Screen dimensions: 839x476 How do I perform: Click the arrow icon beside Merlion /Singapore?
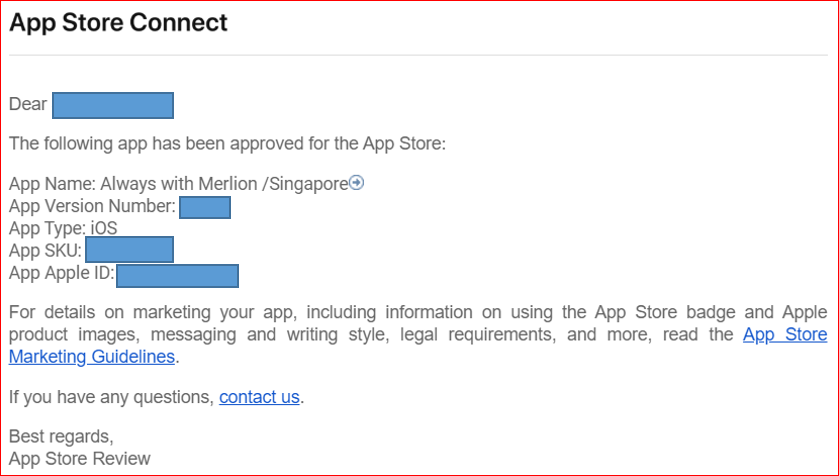tap(356, 183)
